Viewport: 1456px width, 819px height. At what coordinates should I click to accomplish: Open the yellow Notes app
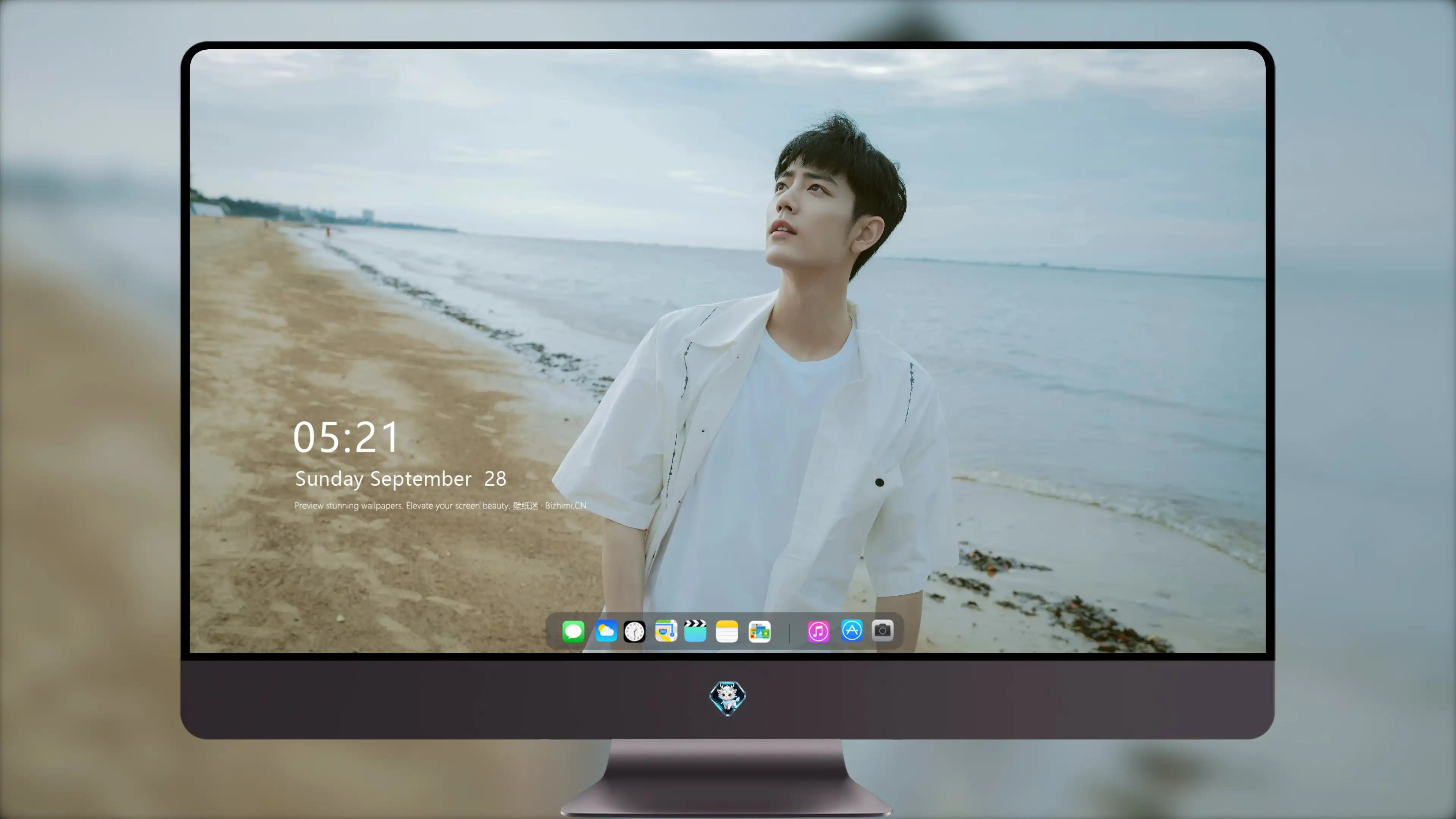[727, 631]
